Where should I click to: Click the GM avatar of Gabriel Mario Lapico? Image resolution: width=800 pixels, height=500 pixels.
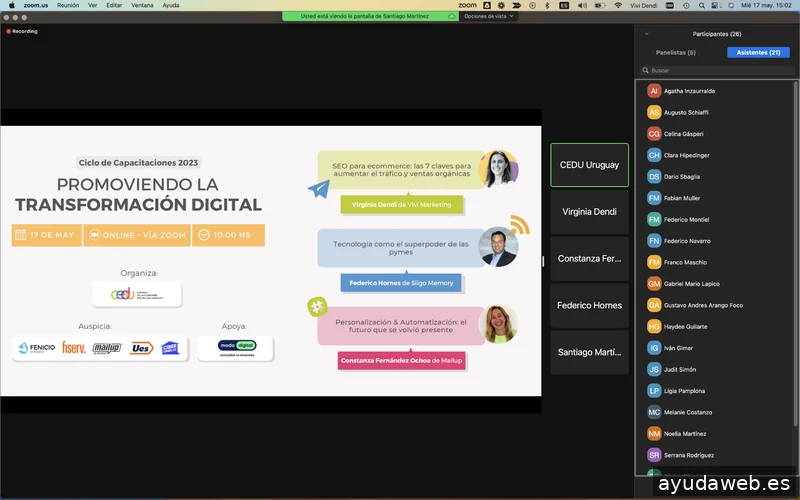click(x=654, y=284)
